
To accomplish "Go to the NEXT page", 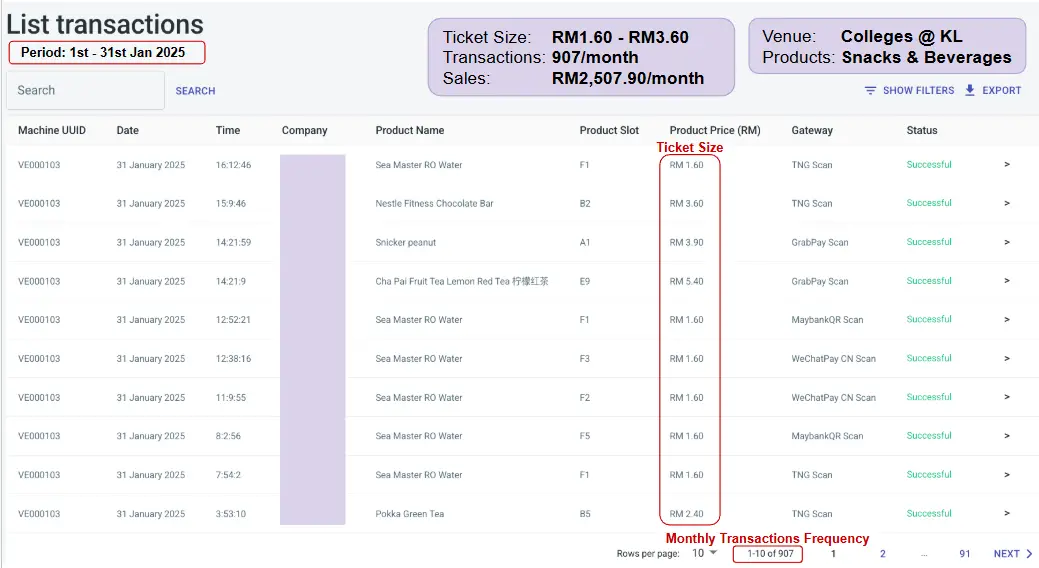I will pos(1007,553).
